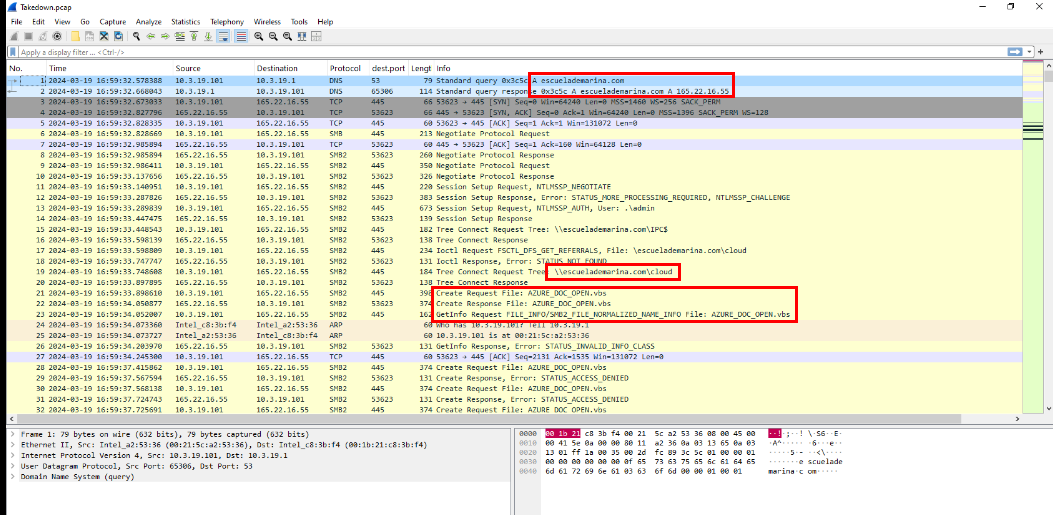This screenshot has height=515, width=1053.
Task: Click the apply display filter arrow button
Action: (x=1015, y=52)
